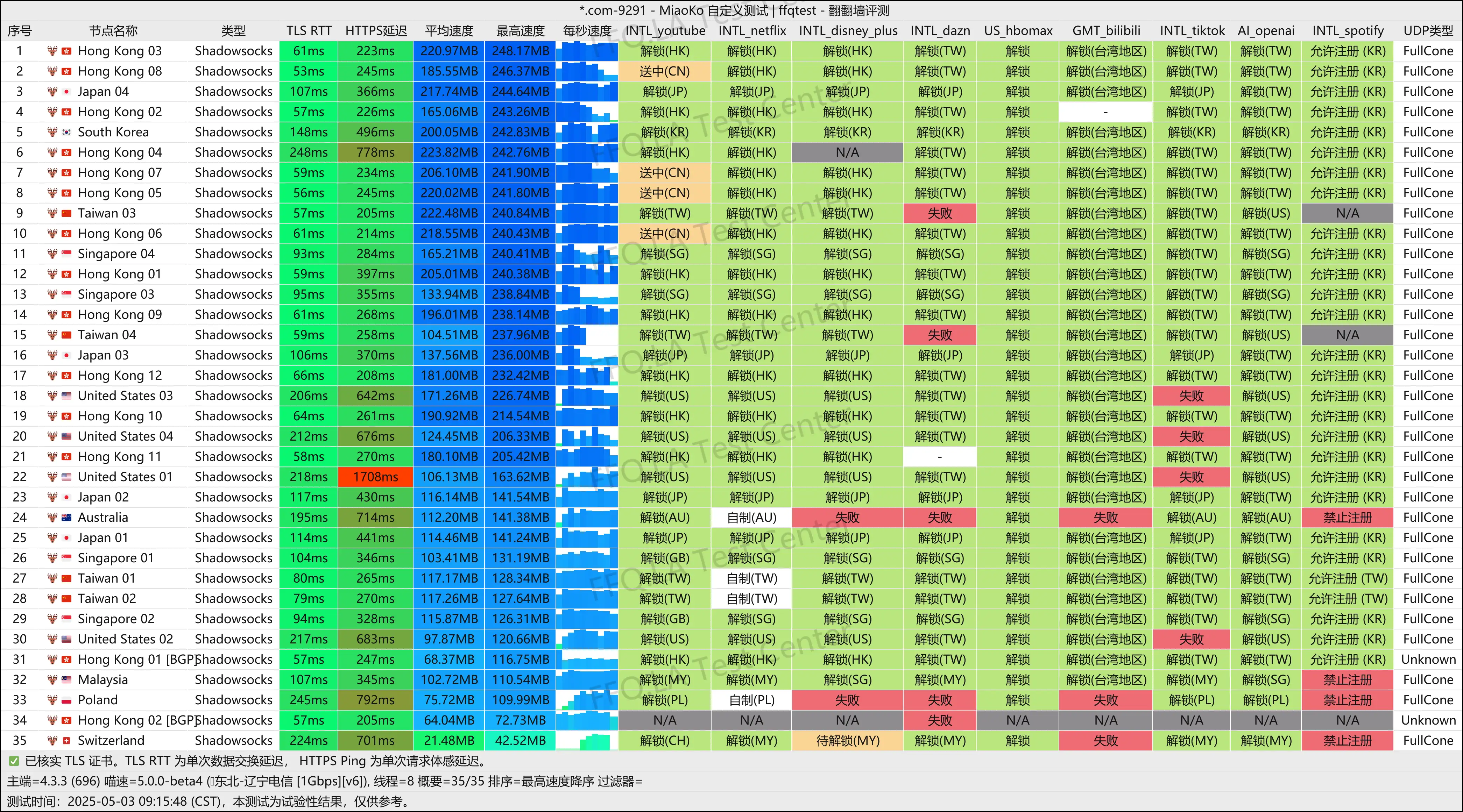
Task: Click the 21.48MB average speed cell
Action: coord(449,740)
